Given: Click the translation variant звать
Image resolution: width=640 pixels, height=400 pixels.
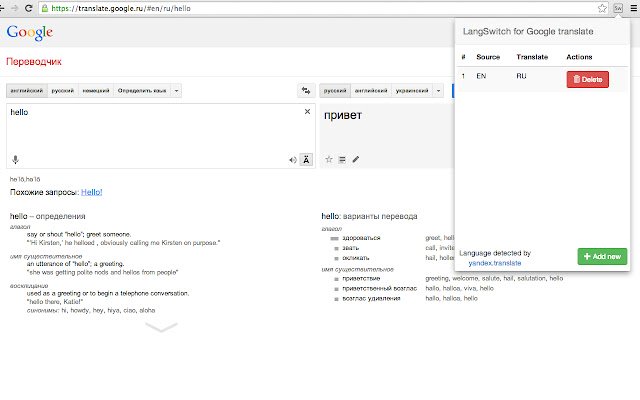Looking at the screenshot, I should click(351, 248).
